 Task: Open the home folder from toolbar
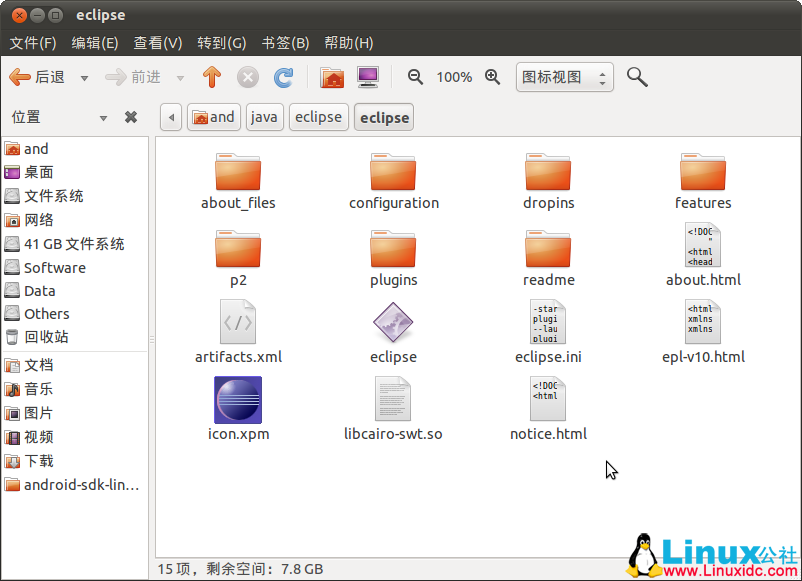point(332,77)
